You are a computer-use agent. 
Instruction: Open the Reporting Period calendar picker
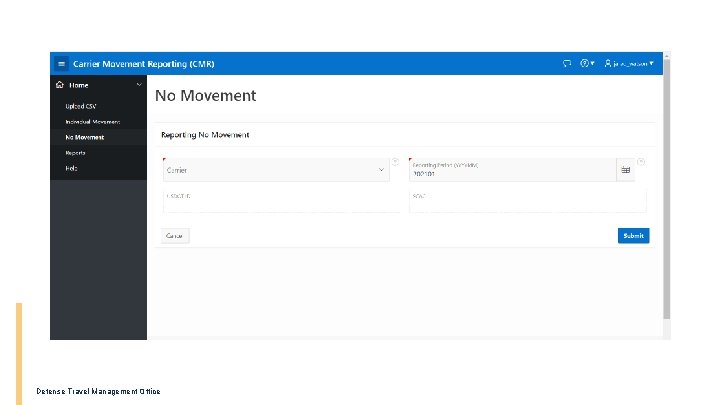point(625,170)
